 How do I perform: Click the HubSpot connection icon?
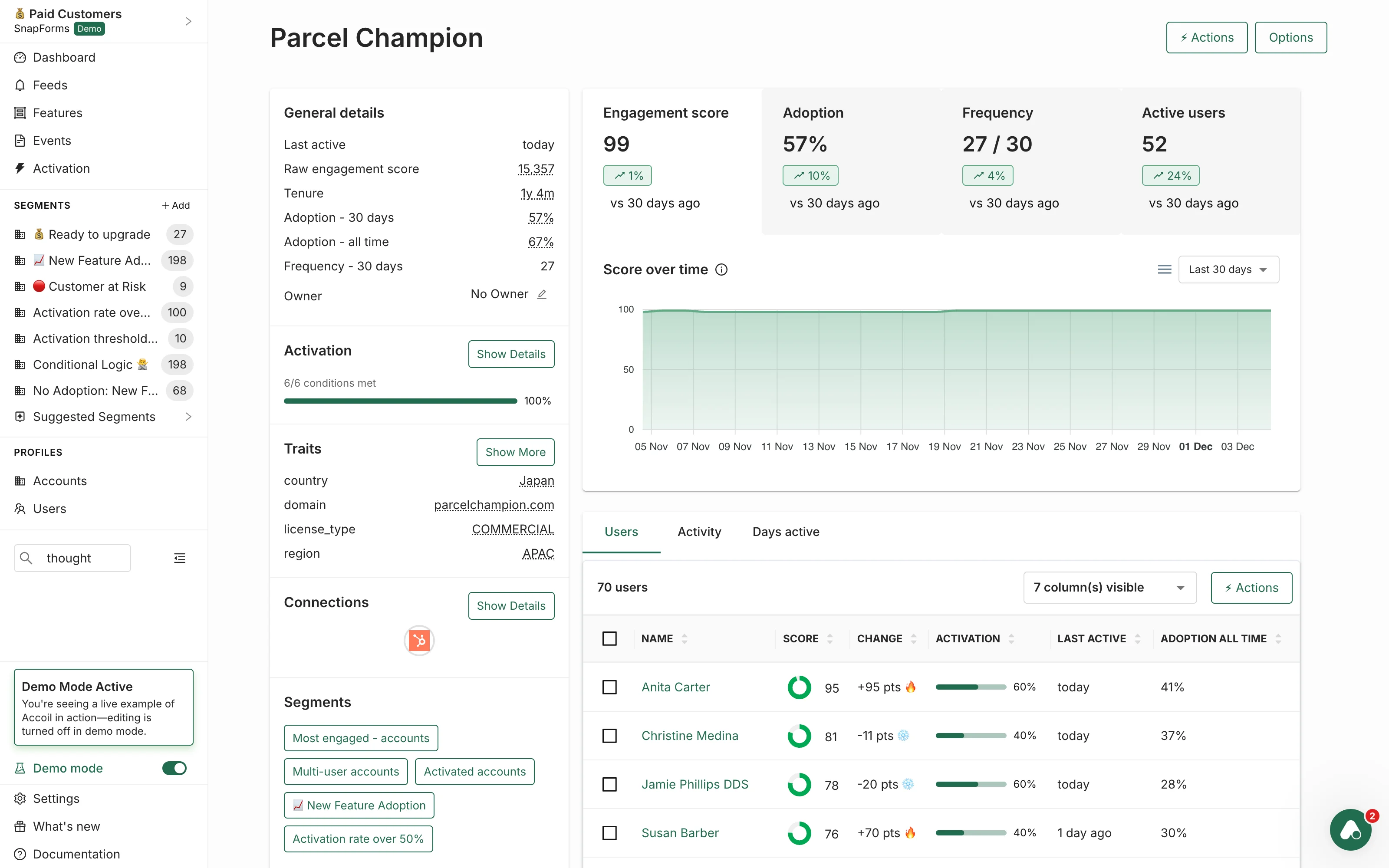click(419, 640)
